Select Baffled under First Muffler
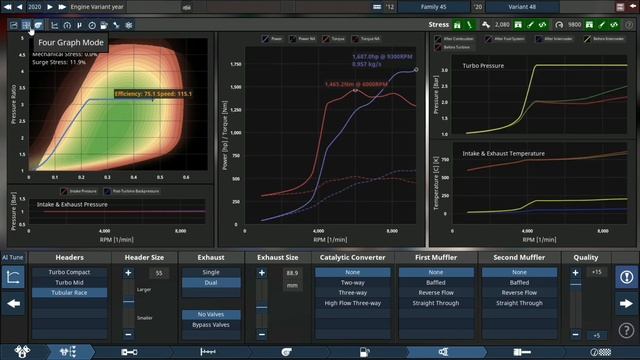 [x=436, y=282]
